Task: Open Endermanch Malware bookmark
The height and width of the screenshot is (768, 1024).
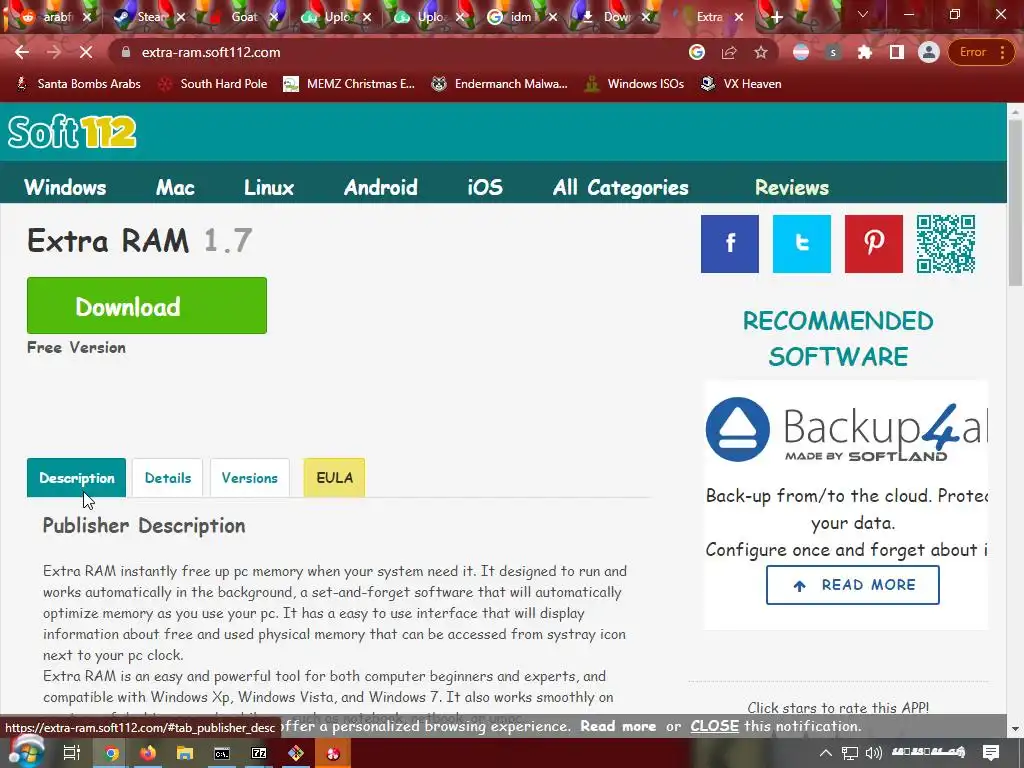Action: [x=499, y=84]
